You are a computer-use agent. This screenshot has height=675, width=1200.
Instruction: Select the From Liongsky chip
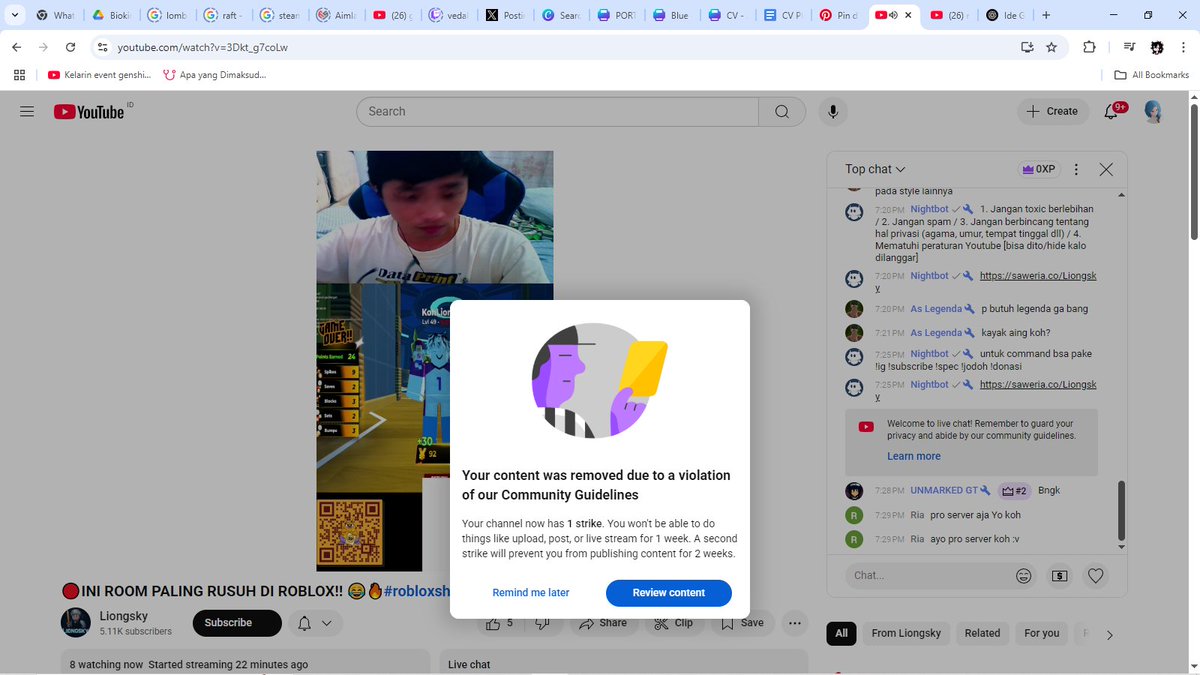click(x=906, y=633)
